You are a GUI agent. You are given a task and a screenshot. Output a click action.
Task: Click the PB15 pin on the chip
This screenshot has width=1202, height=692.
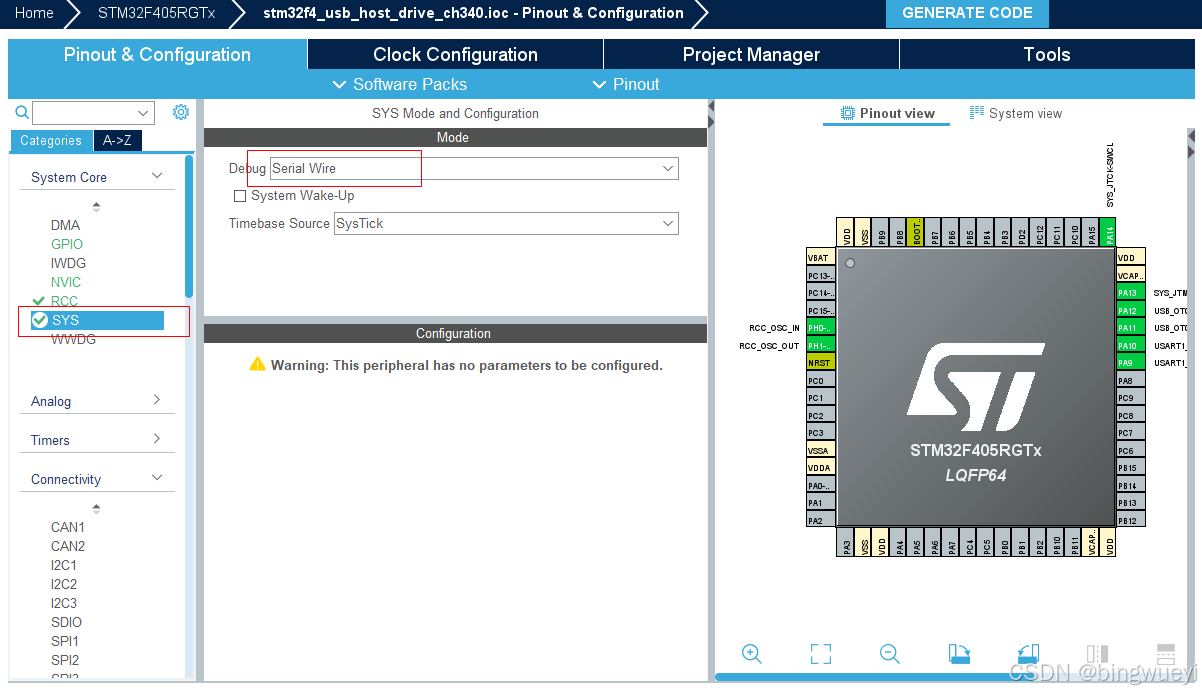point(1130,468)
